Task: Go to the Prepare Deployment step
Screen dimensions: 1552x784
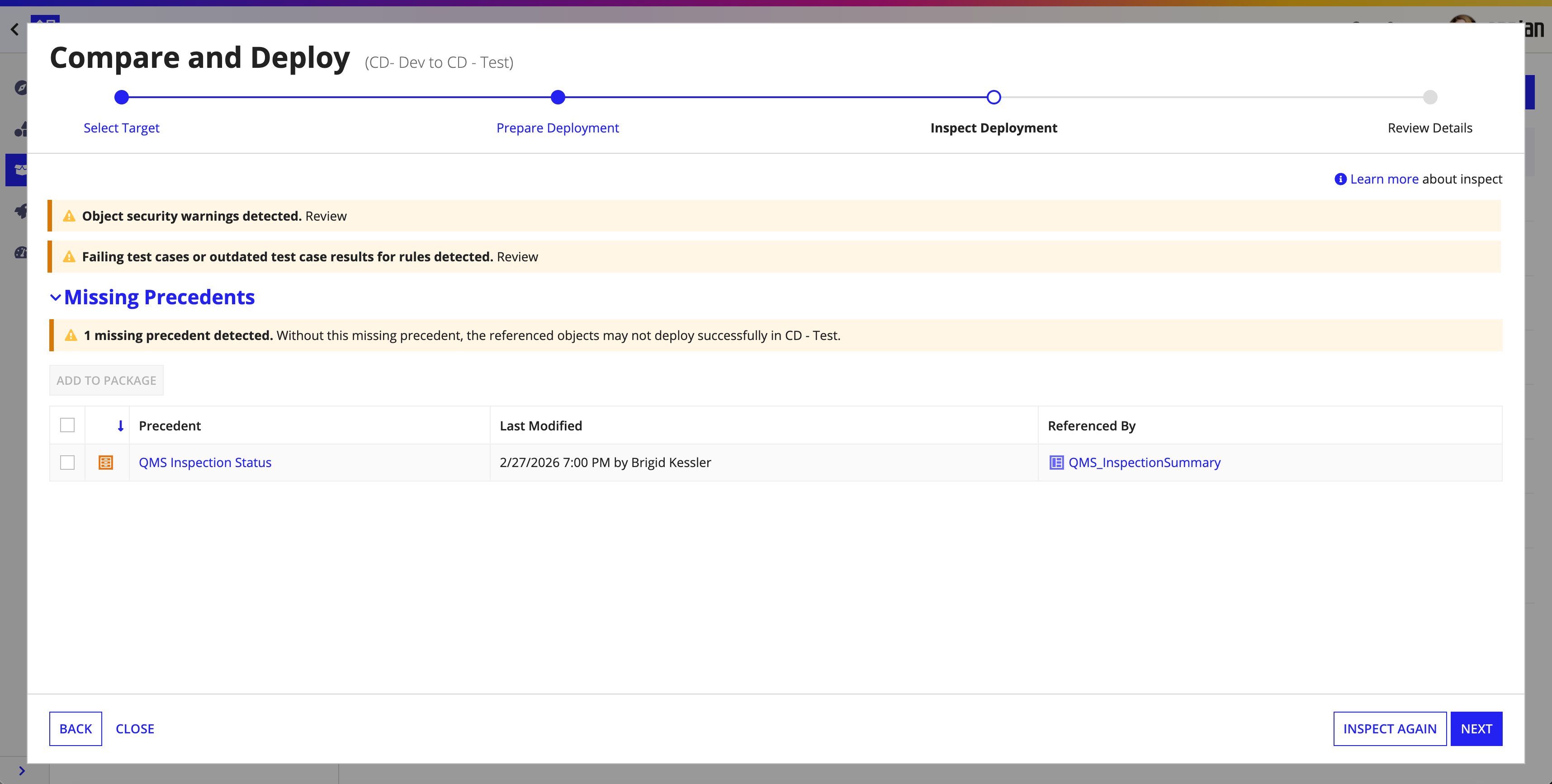Action: 557,128
